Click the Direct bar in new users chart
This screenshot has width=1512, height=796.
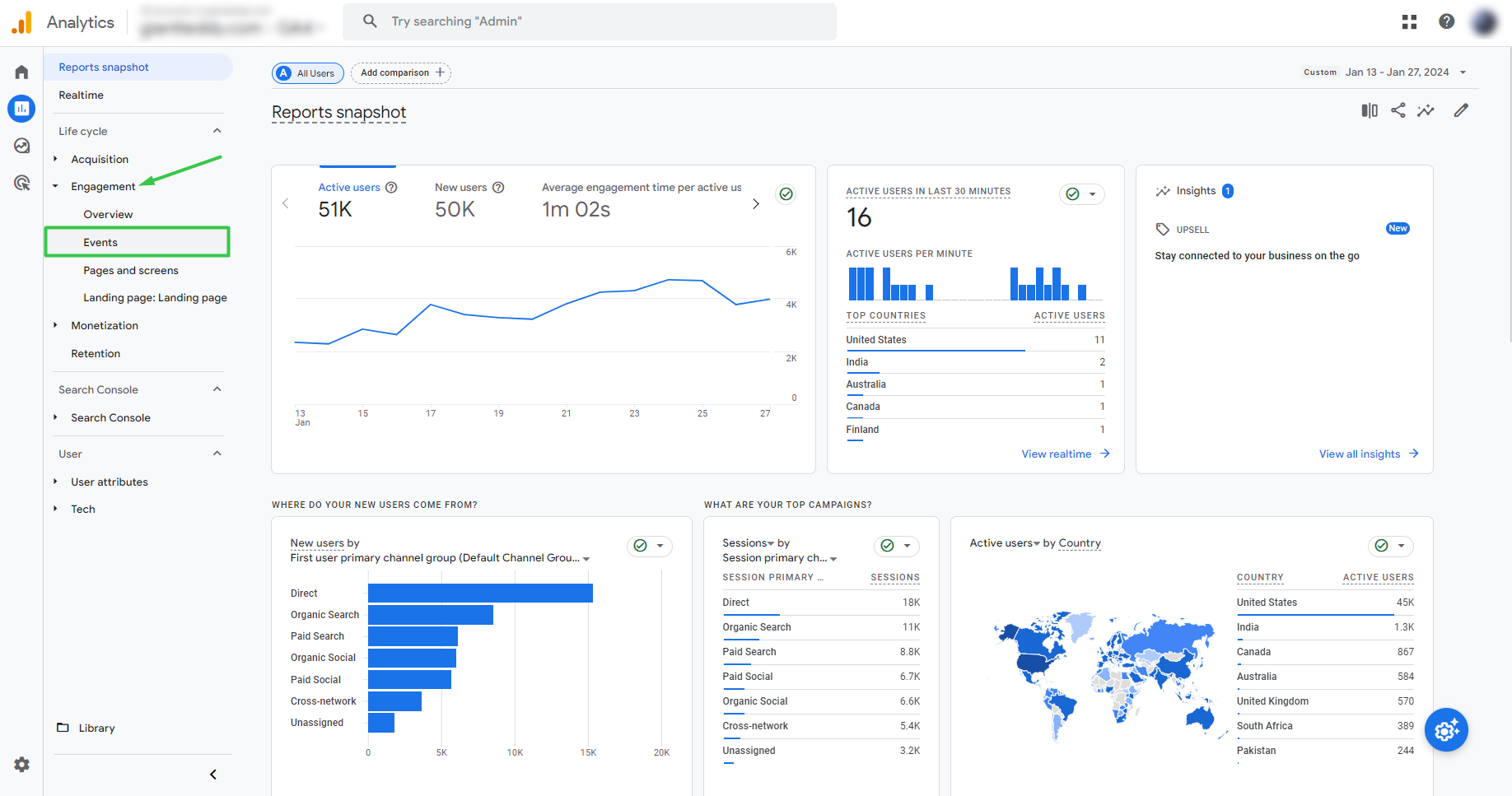tap(480, 593)
